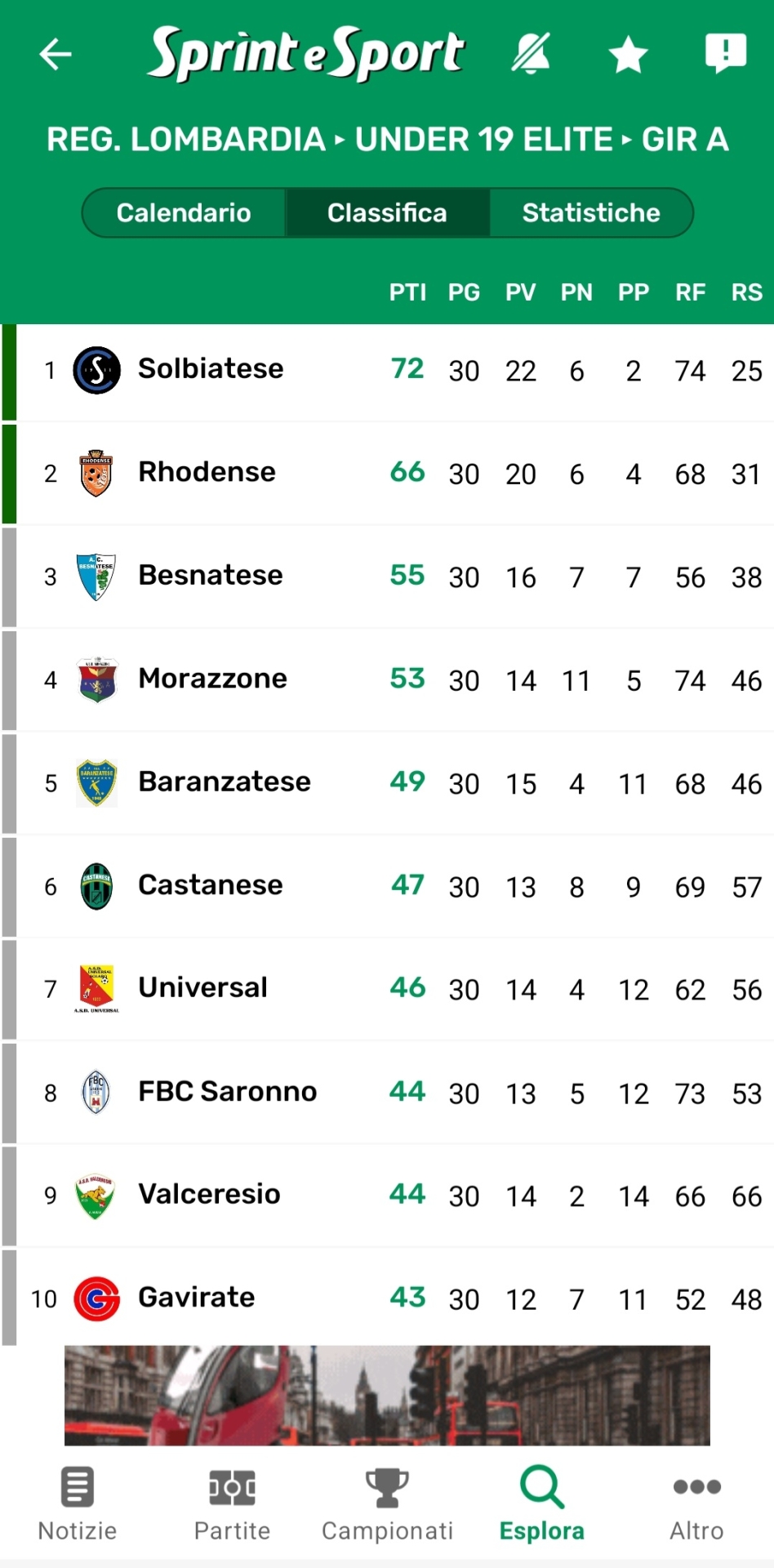Tap the Sprint e Sport logo
The width and height of the screenshot is (774, 1568).
point(306,55)
